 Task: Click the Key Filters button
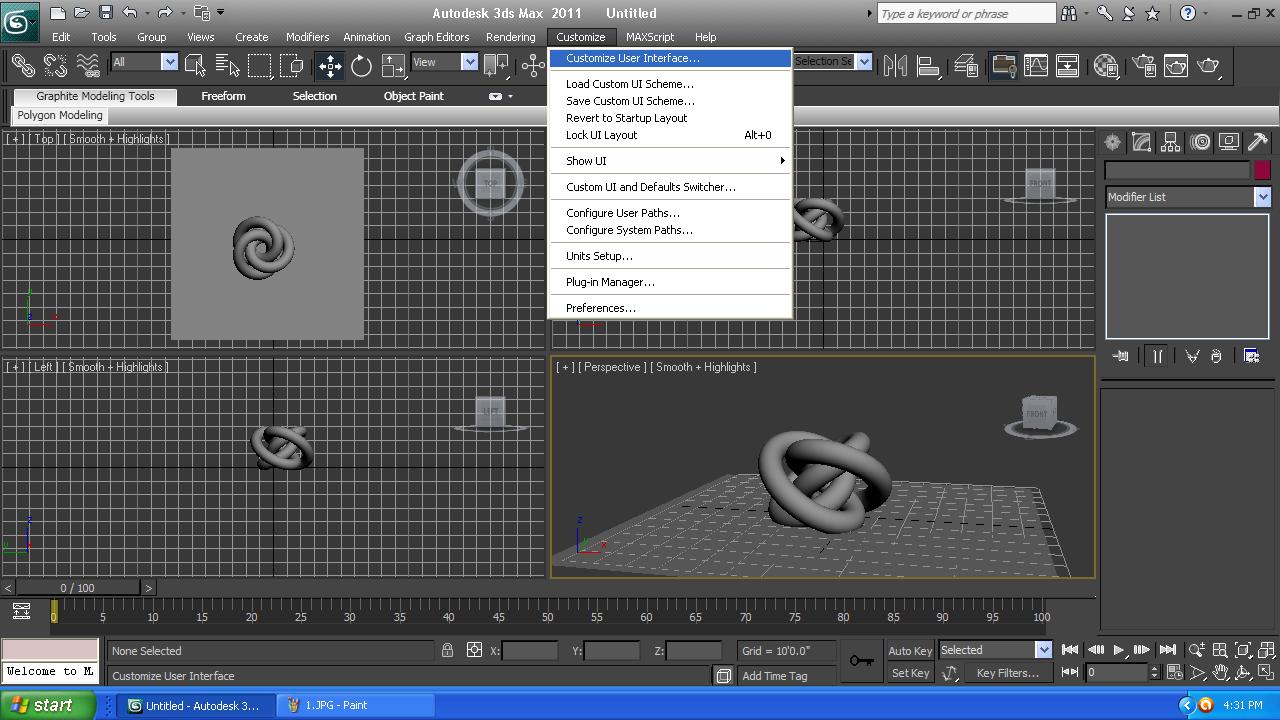tap(1008, 672)
